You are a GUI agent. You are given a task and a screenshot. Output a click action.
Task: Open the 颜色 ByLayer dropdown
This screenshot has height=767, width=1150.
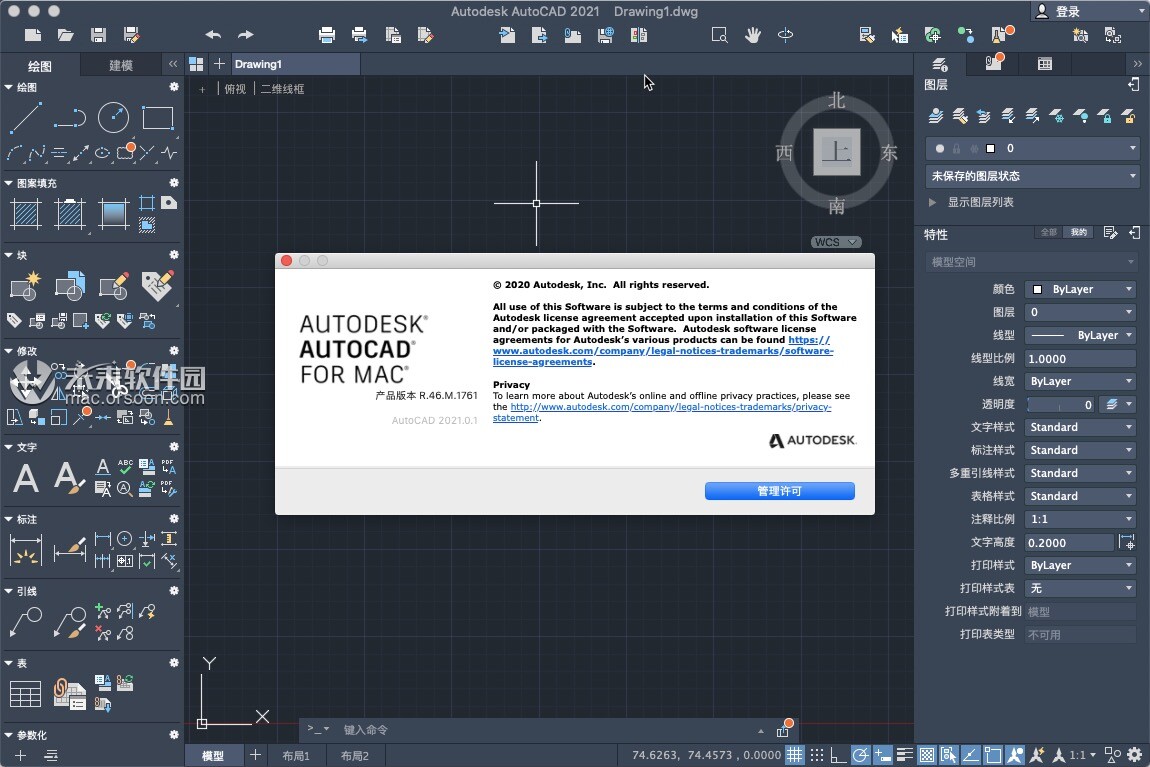pos(1080,290)
